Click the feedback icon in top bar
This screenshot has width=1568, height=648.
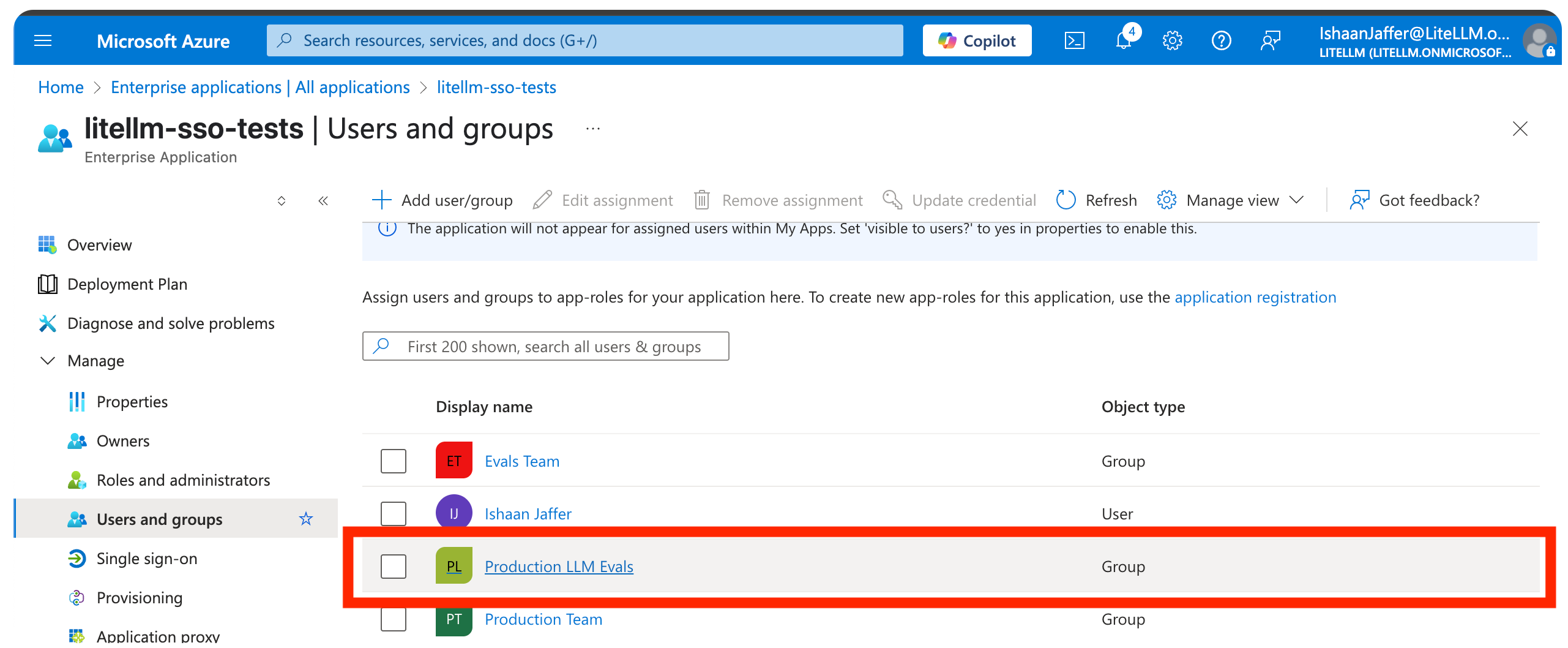pos(1271,41)
